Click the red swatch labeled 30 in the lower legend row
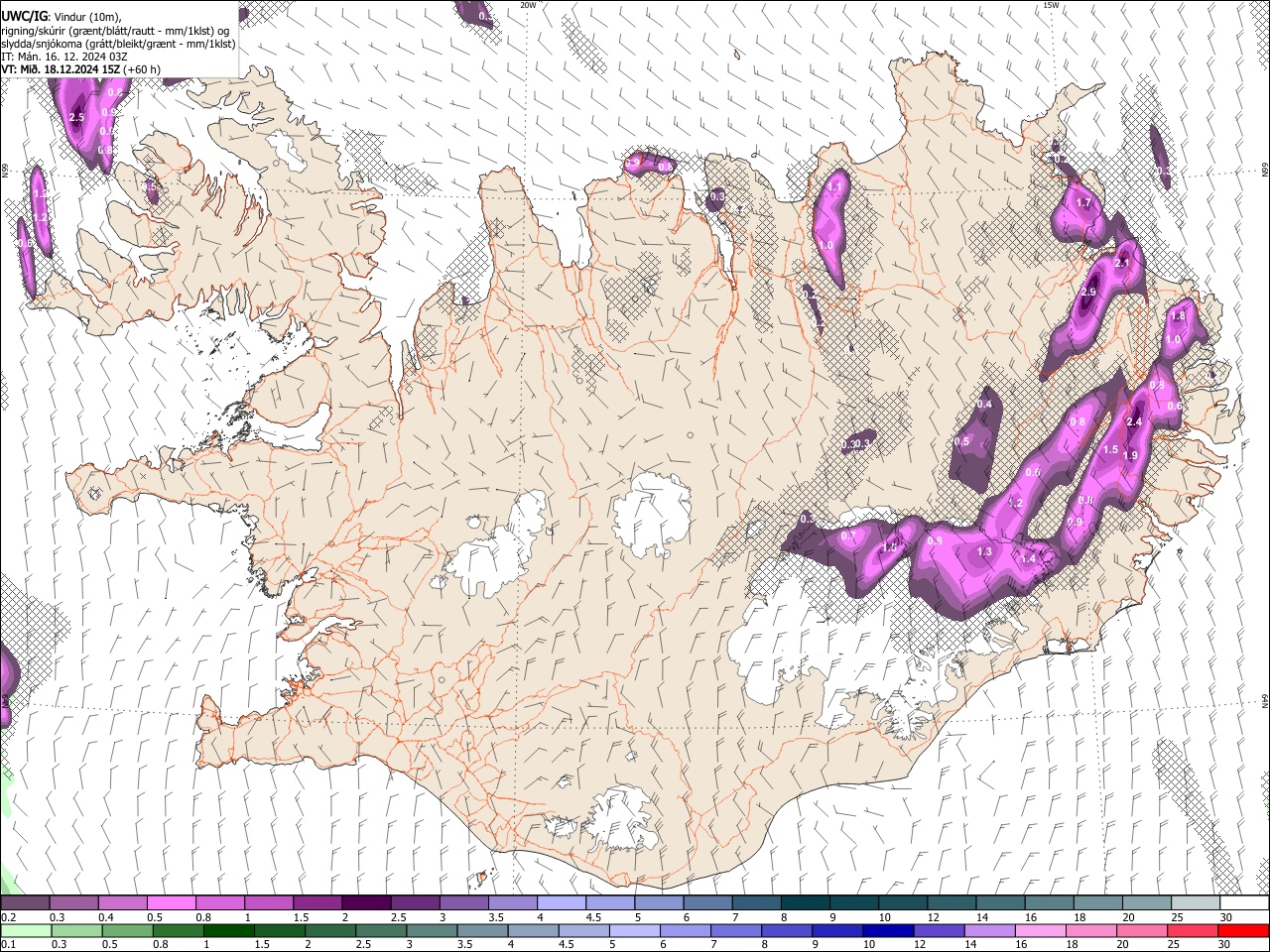This screenshot has height=952, width=1270. click(1244, 930)
